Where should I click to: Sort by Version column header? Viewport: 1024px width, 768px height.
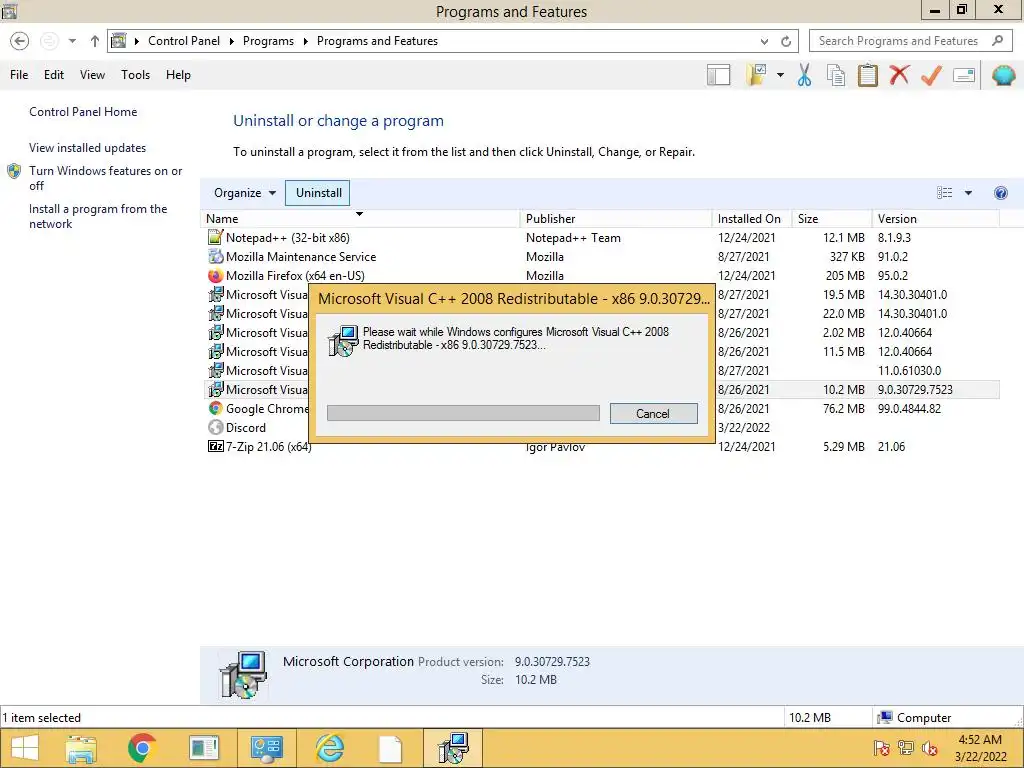[936, 219]
